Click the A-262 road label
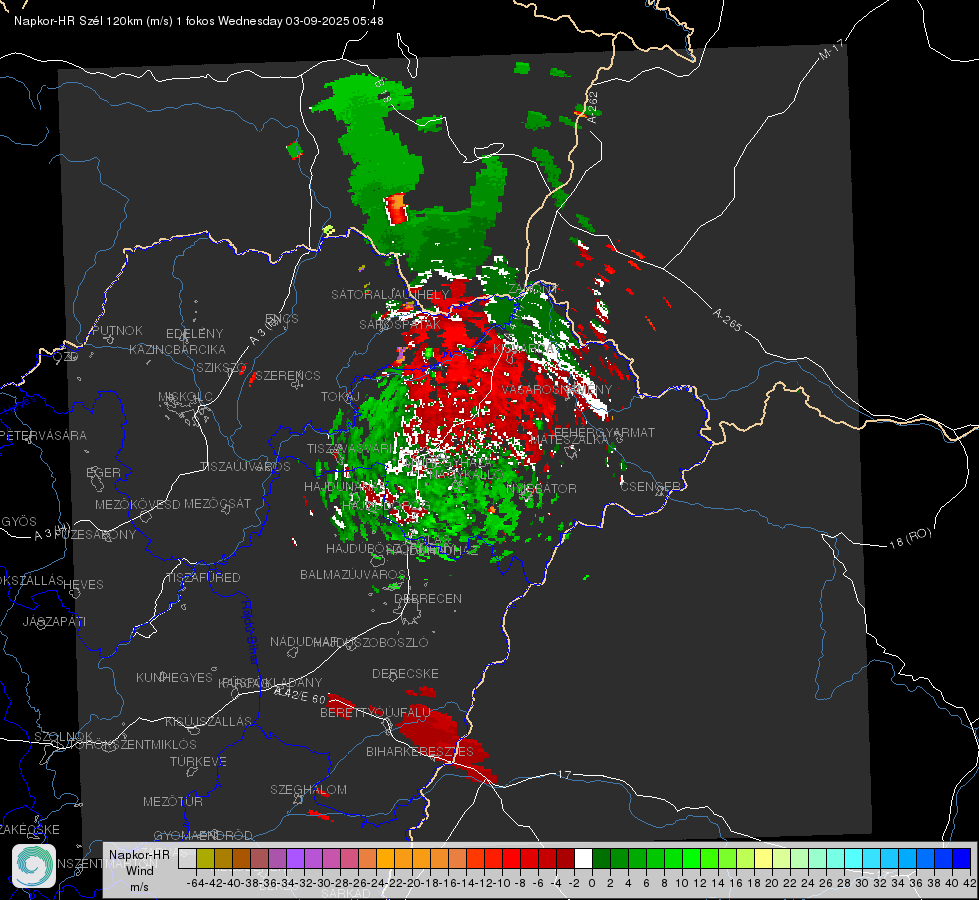Image resolution: width=979 pixels, height=900 pixels. tap(593, 107)
